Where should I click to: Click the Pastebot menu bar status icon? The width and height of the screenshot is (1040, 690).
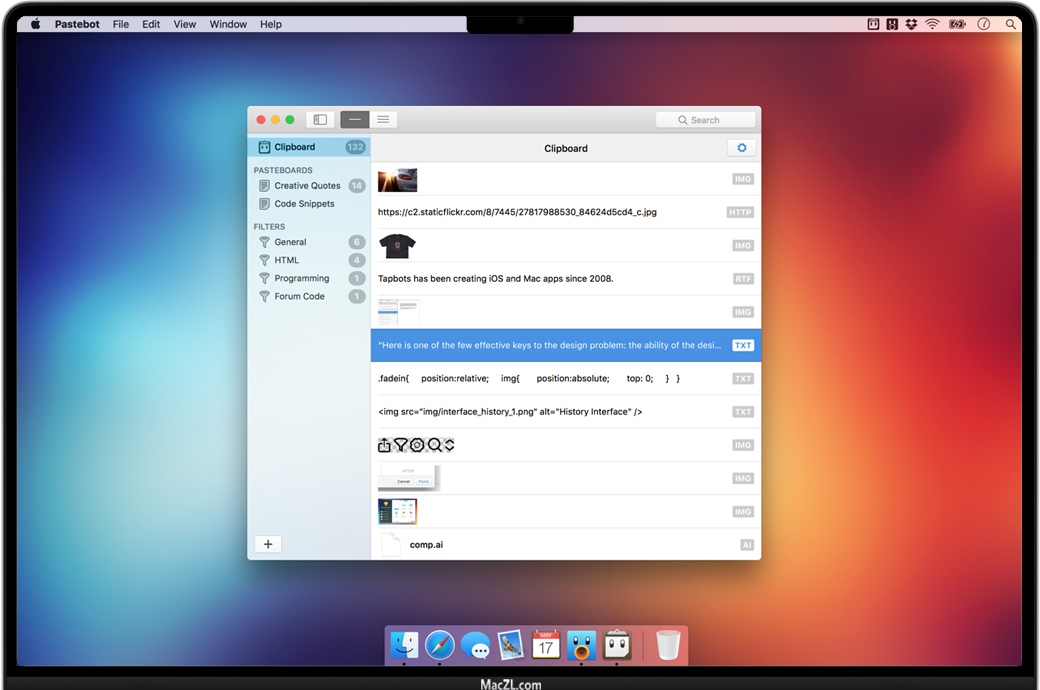pos(873,24)
